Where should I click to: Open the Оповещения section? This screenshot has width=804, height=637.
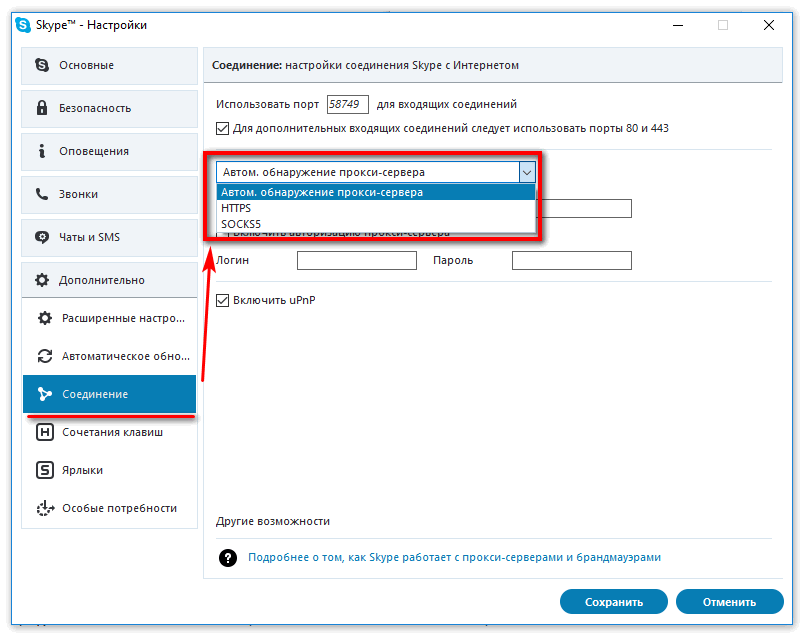(x=109, y=152)
